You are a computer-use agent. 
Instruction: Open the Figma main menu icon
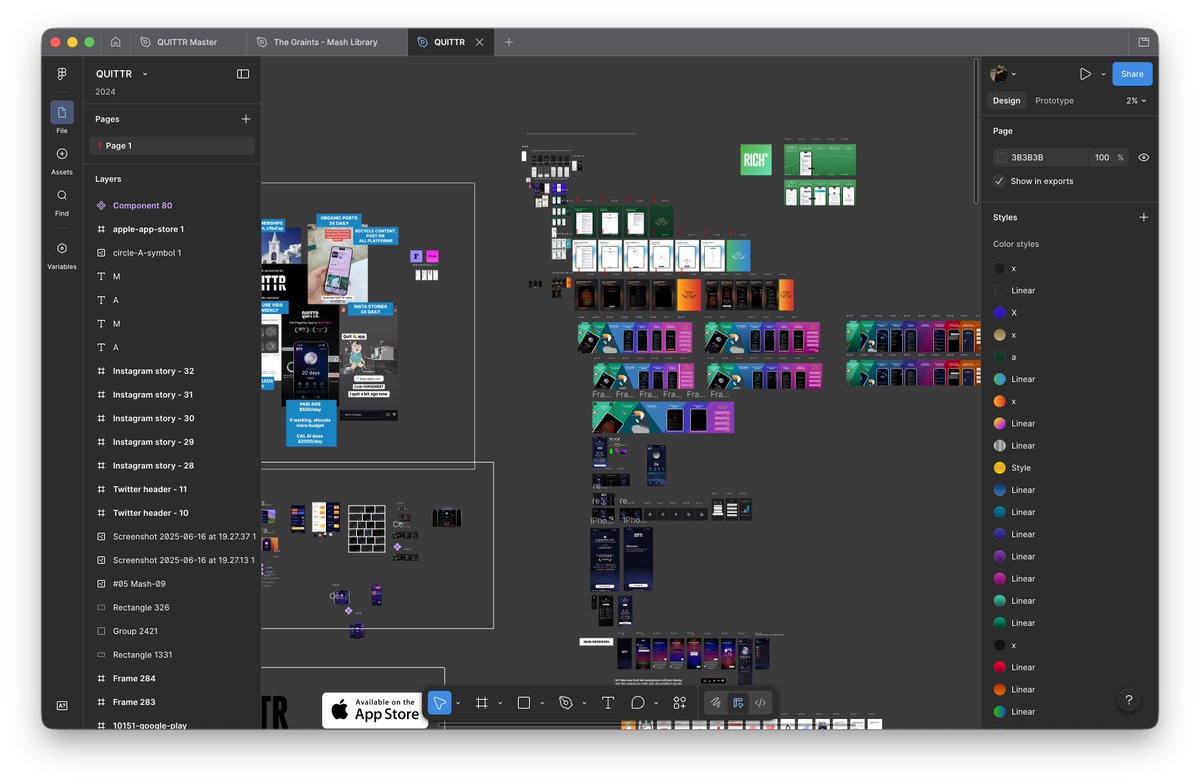(x=62, y=74)
